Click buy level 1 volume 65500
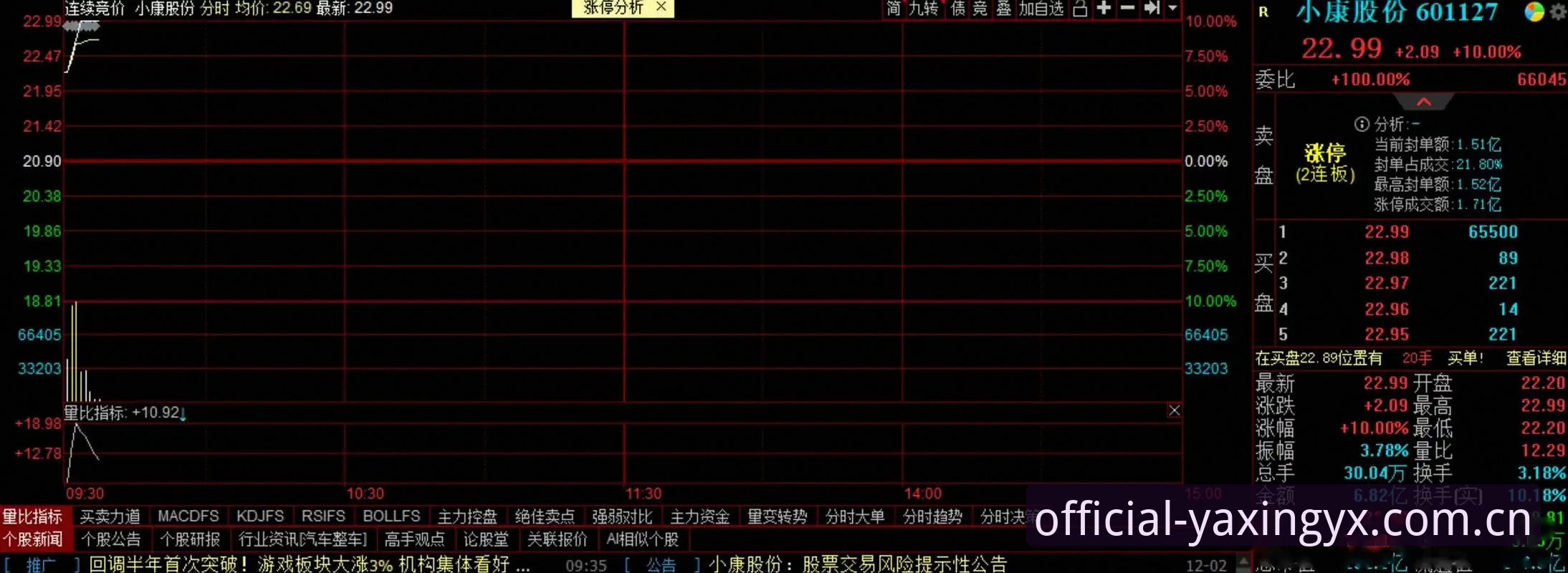 tap(1493, 232)
